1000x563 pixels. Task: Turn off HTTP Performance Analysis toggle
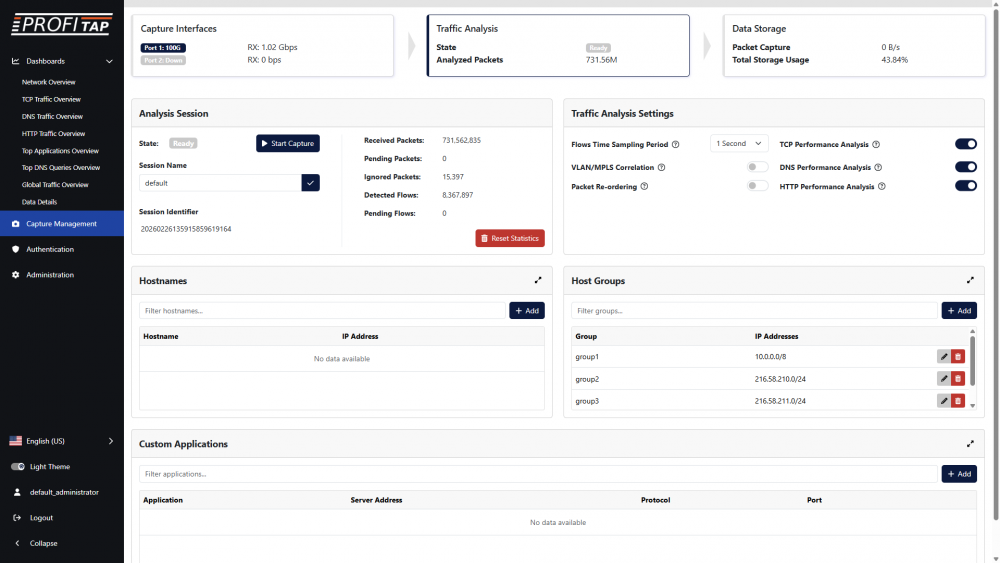click(x=965, y=186)
